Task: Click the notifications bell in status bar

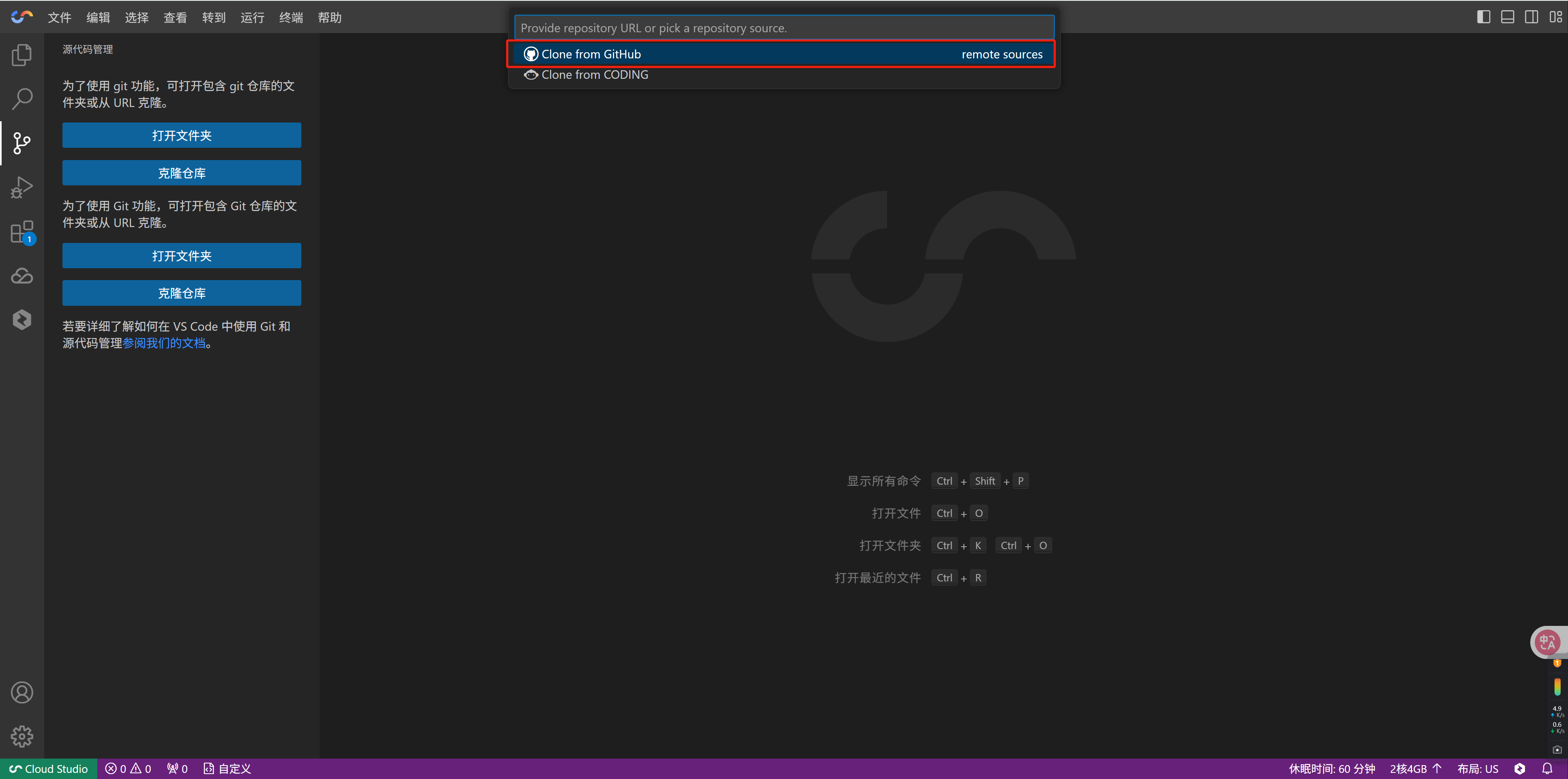Action: (x=1547, y=769)
